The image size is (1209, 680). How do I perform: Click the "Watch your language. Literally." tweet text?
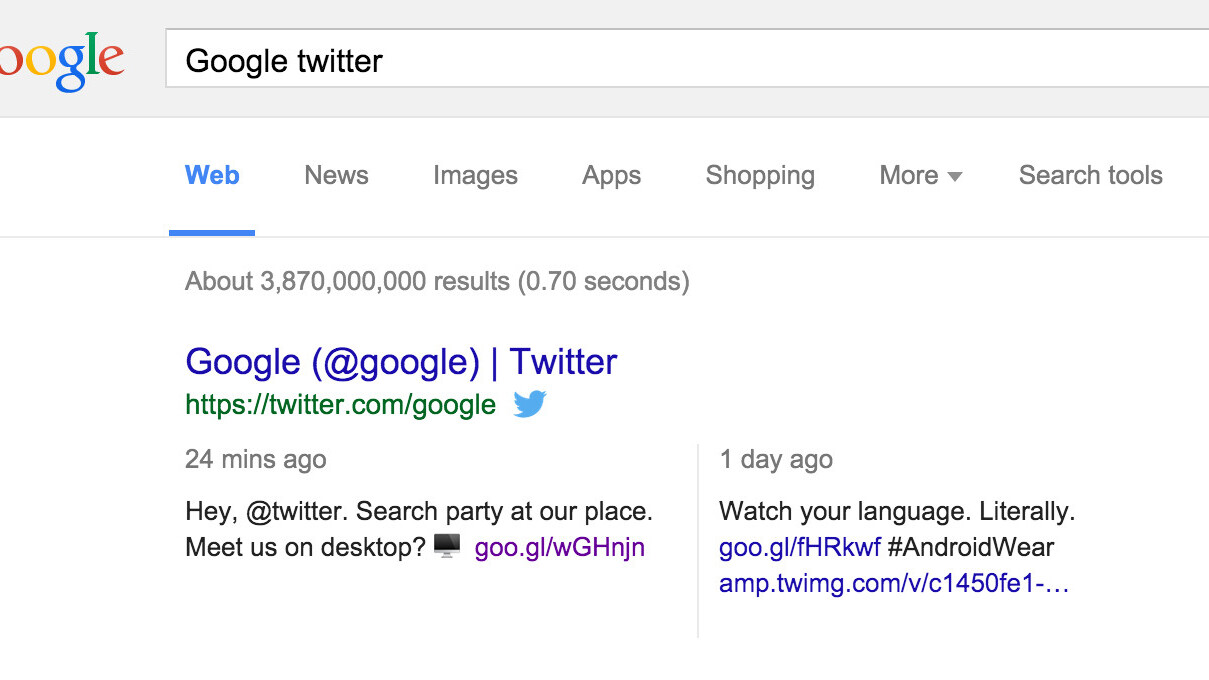click(x=896, y=512)
